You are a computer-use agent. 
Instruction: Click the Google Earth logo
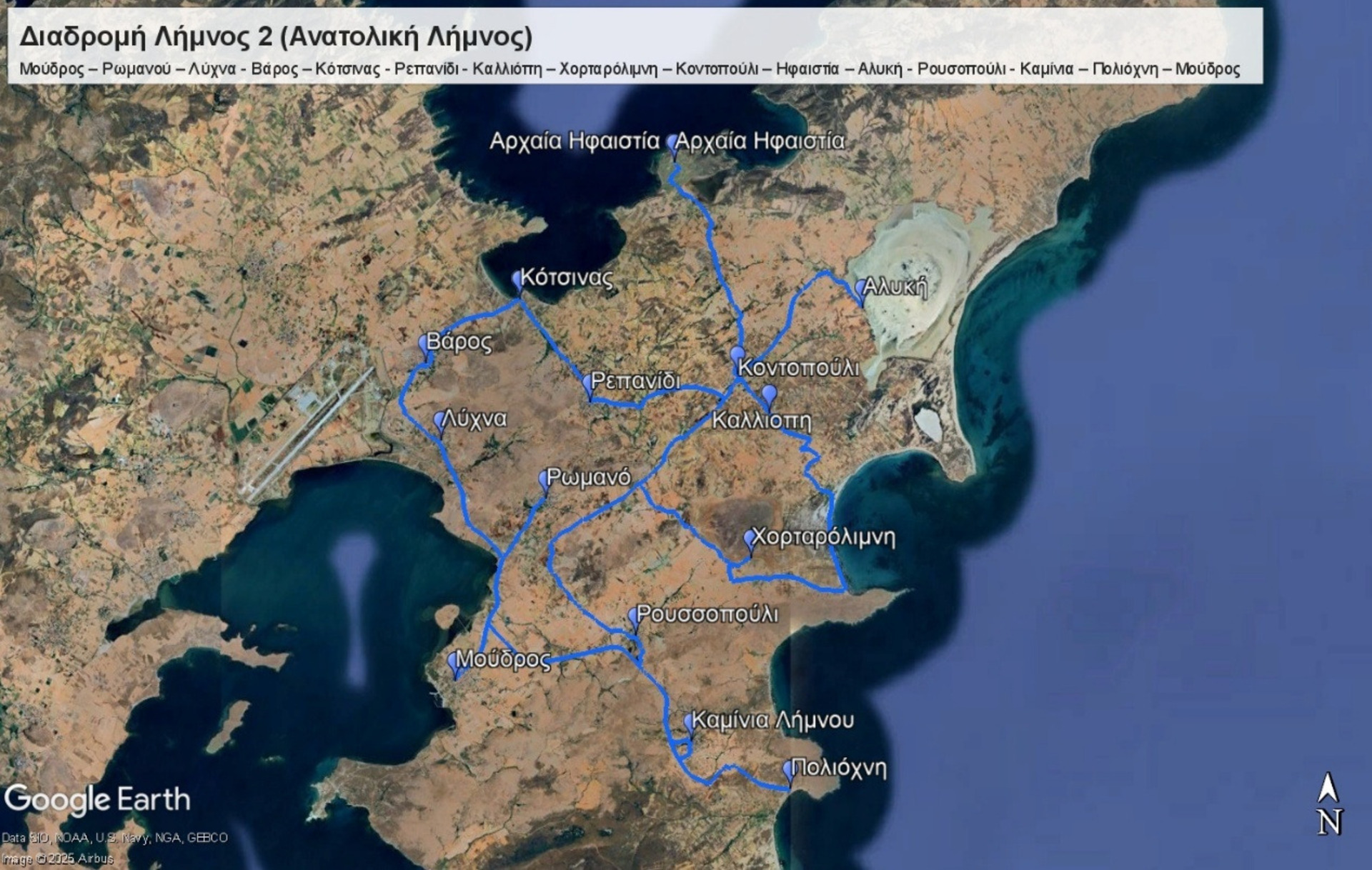coord(97,799)
